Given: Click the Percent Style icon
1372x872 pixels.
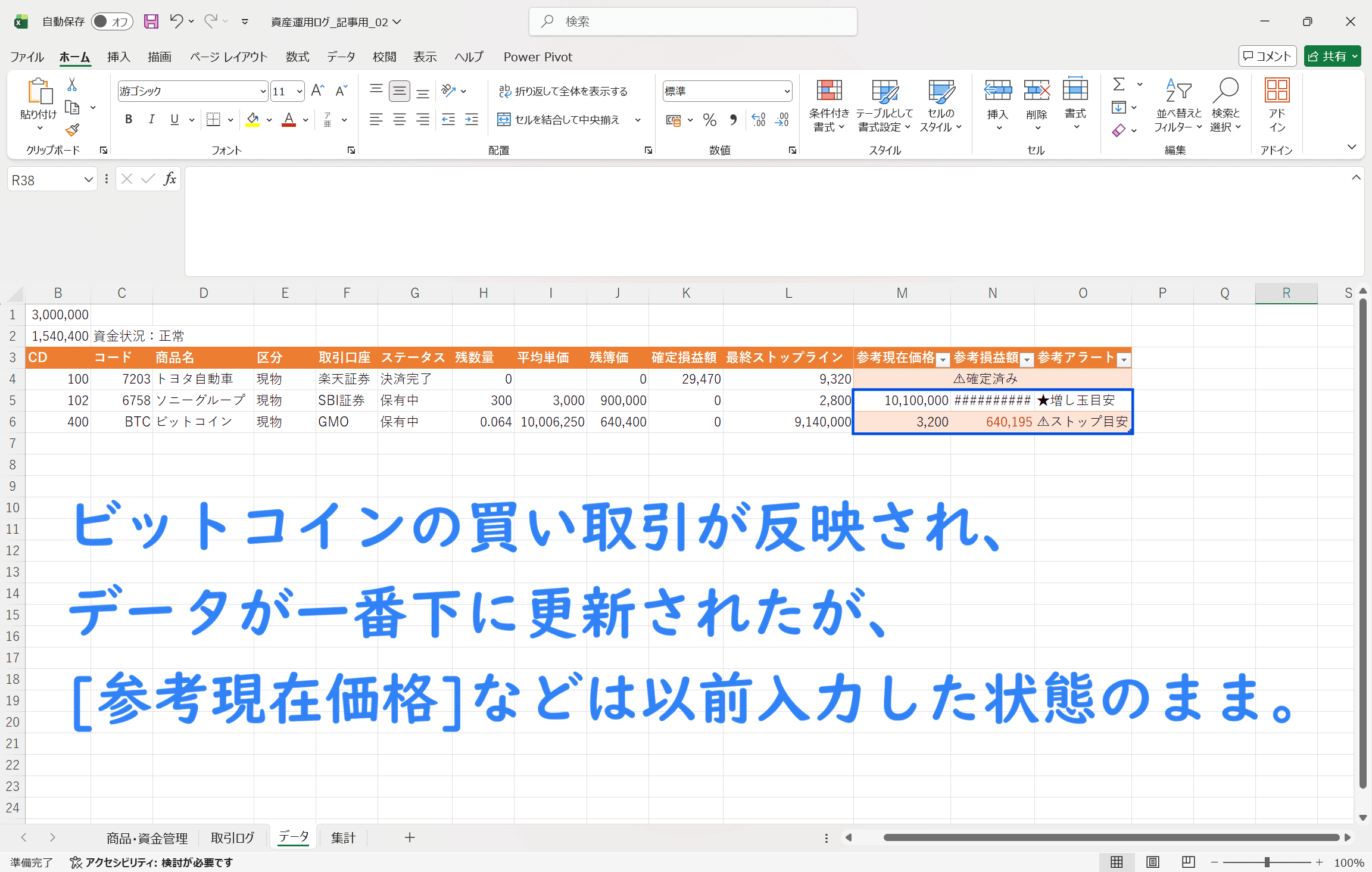Looking at the screenshot, I should pyautogui.click(x=709, y=120).
